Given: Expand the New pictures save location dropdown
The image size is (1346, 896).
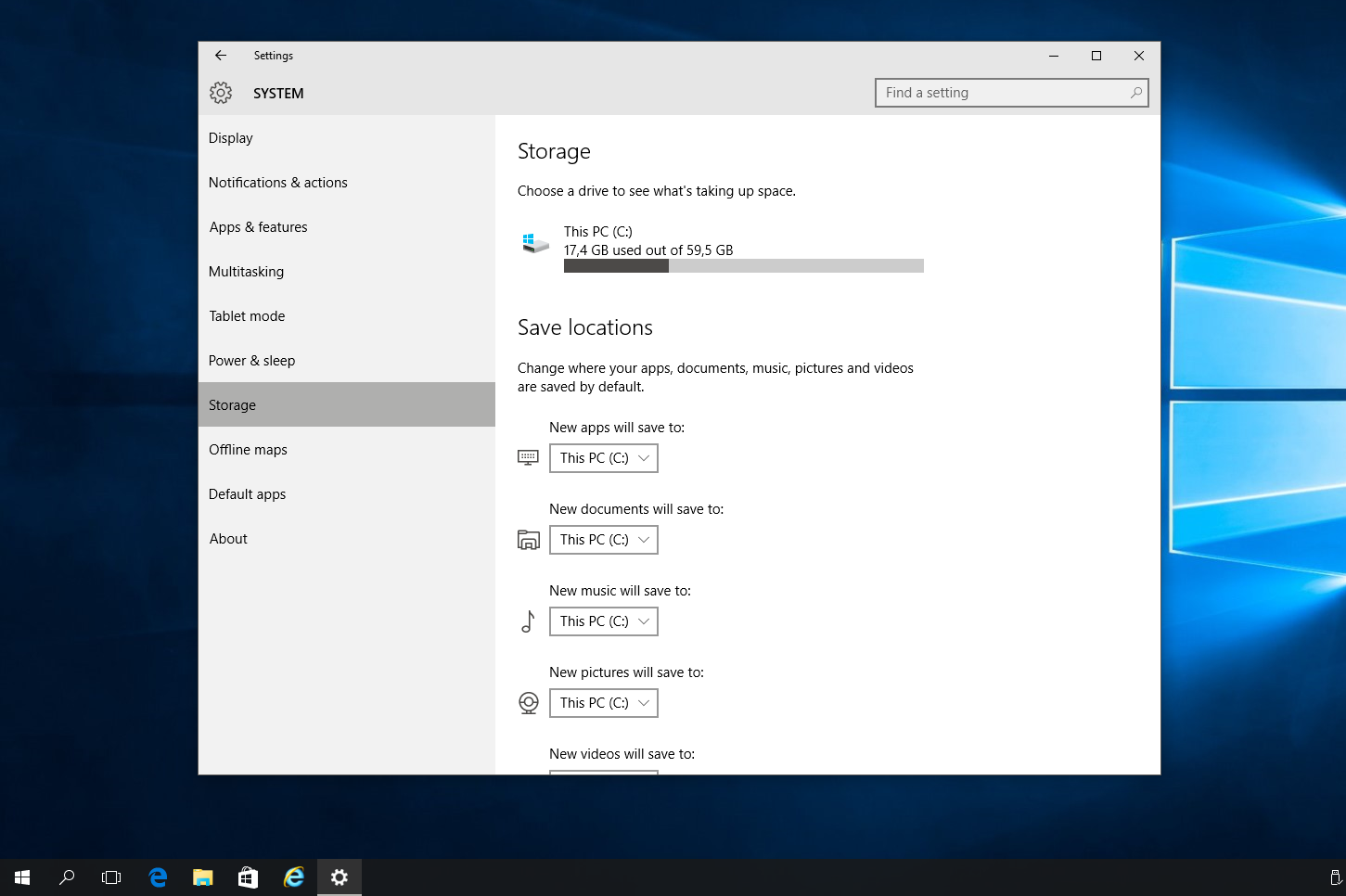Looking at the screenshot, I should [x=604, y=703].
